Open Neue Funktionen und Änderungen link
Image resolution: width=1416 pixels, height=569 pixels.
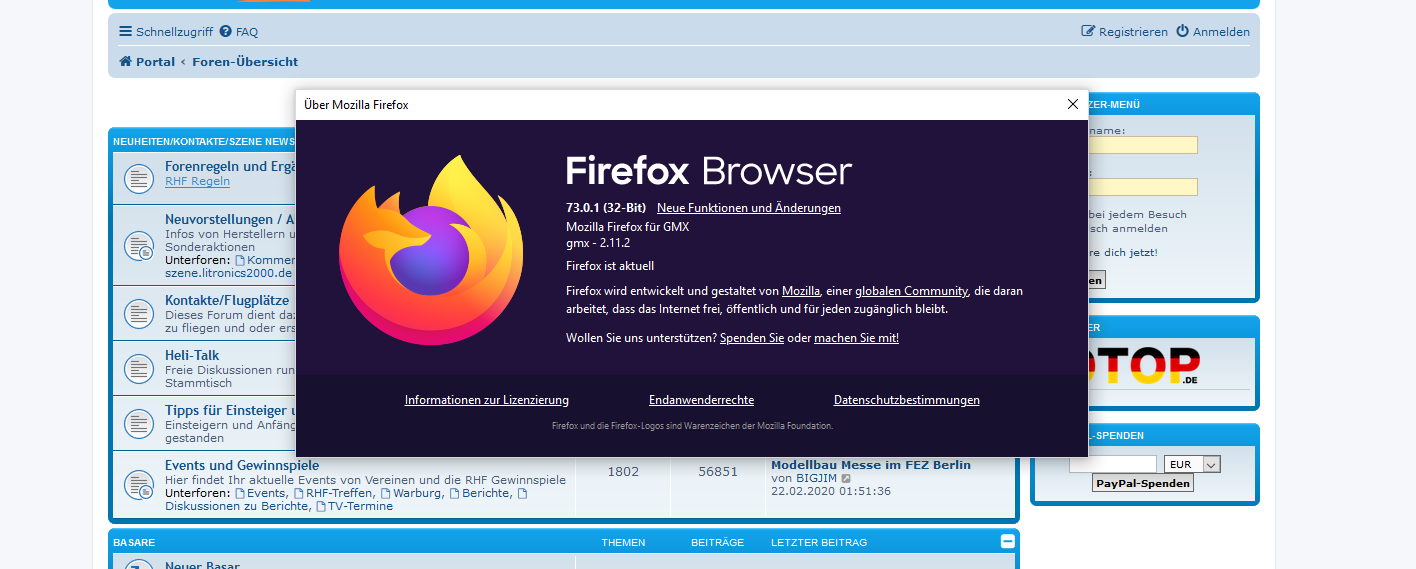pos(748,208)
